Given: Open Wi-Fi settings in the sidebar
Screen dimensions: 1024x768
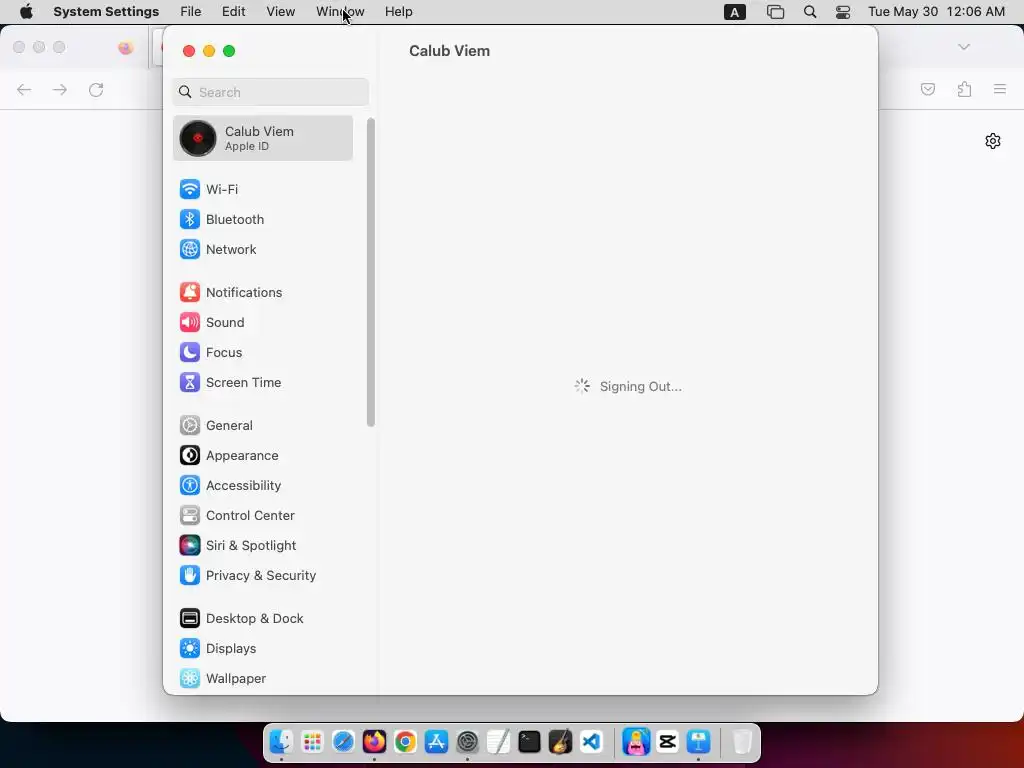Looking at the screenshot, I should coord(263,189).
